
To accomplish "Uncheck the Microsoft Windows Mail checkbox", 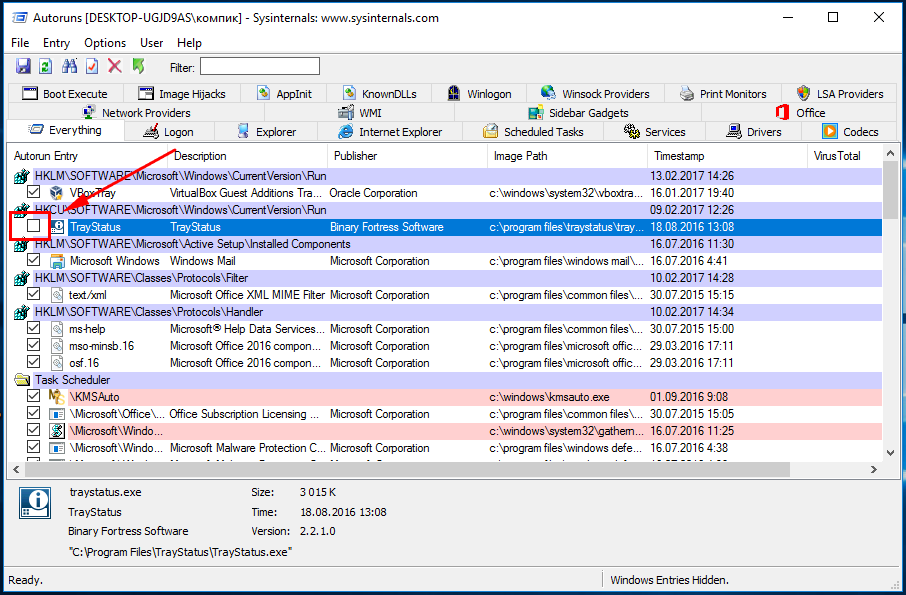I will click(34, 260).
